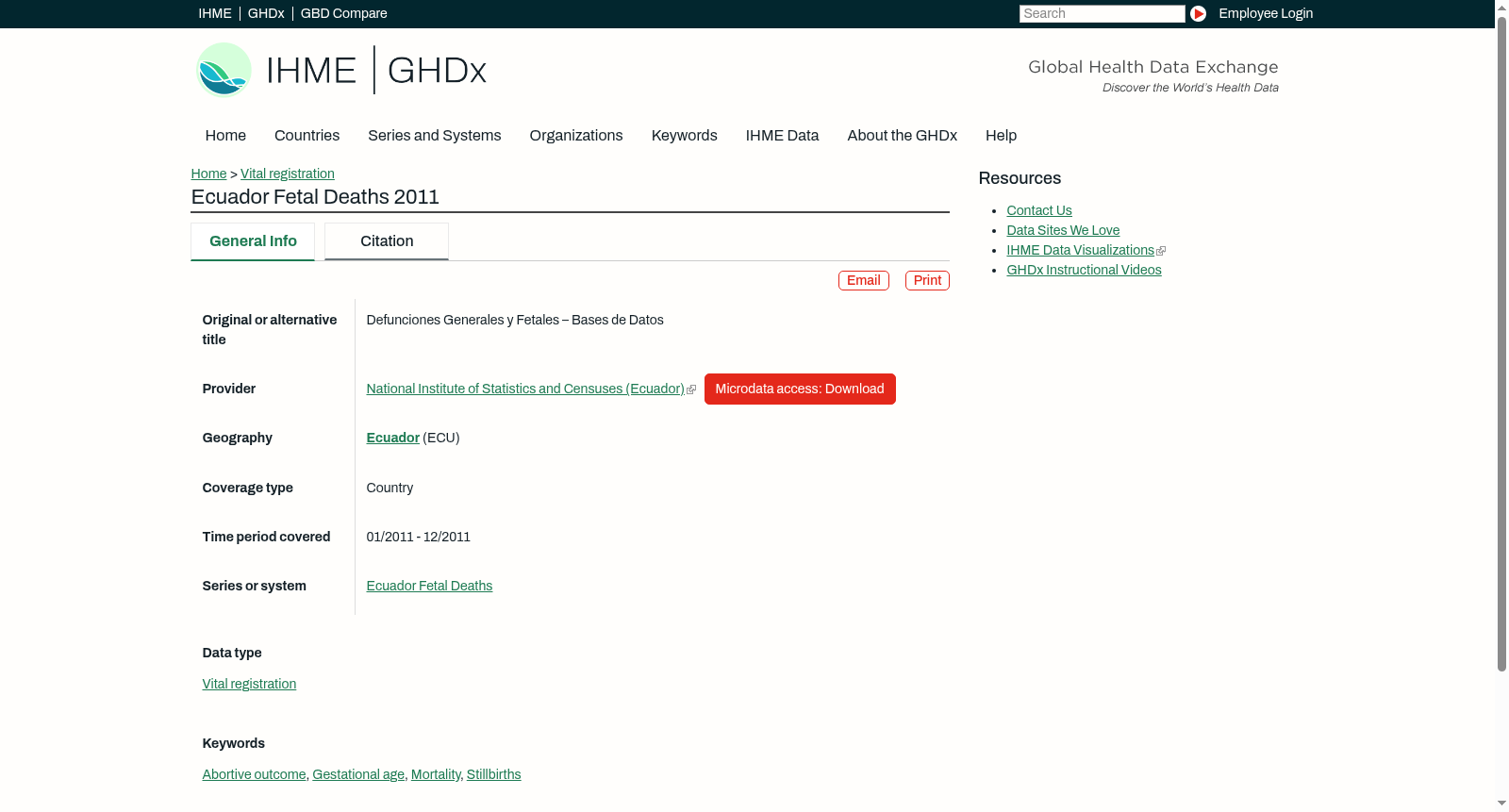1509x812 pixels.
Task: Click the page vertical scrollbar thumb
Action: 1501,344
